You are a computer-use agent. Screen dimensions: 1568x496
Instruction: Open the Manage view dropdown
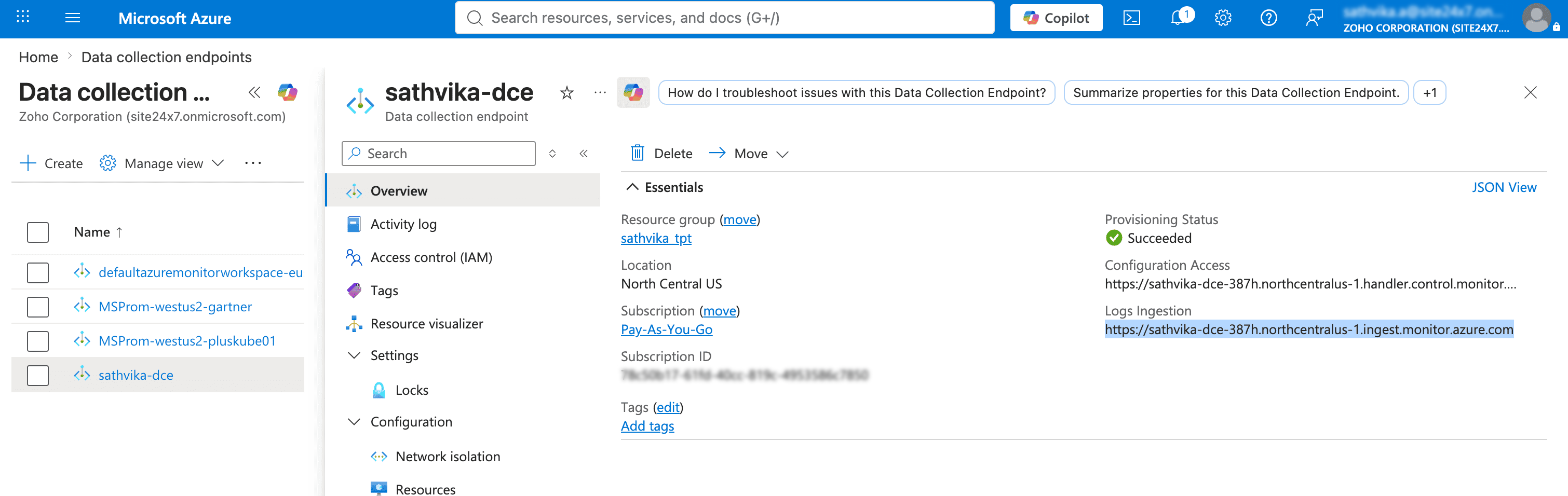(x=162, y=163)
